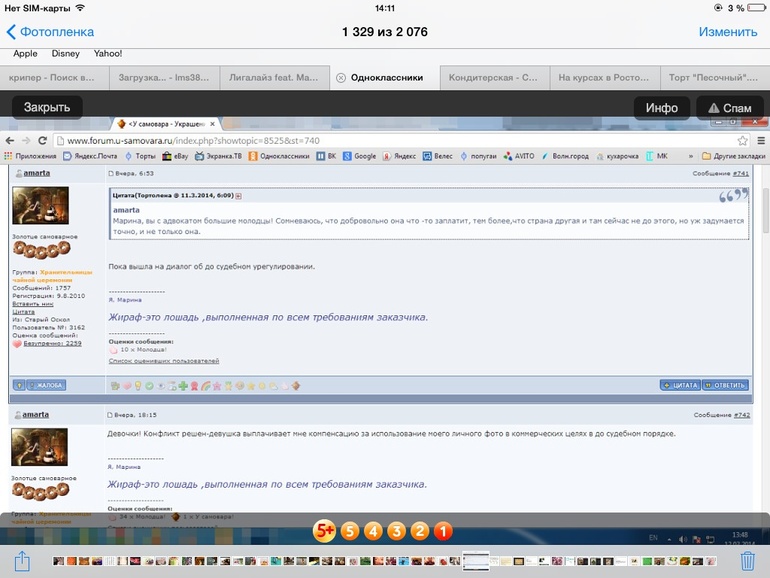Viewport: 770px width, 578px height.
Task: Rate post with the green checkmark icon
Action: [x=149, y=386]
